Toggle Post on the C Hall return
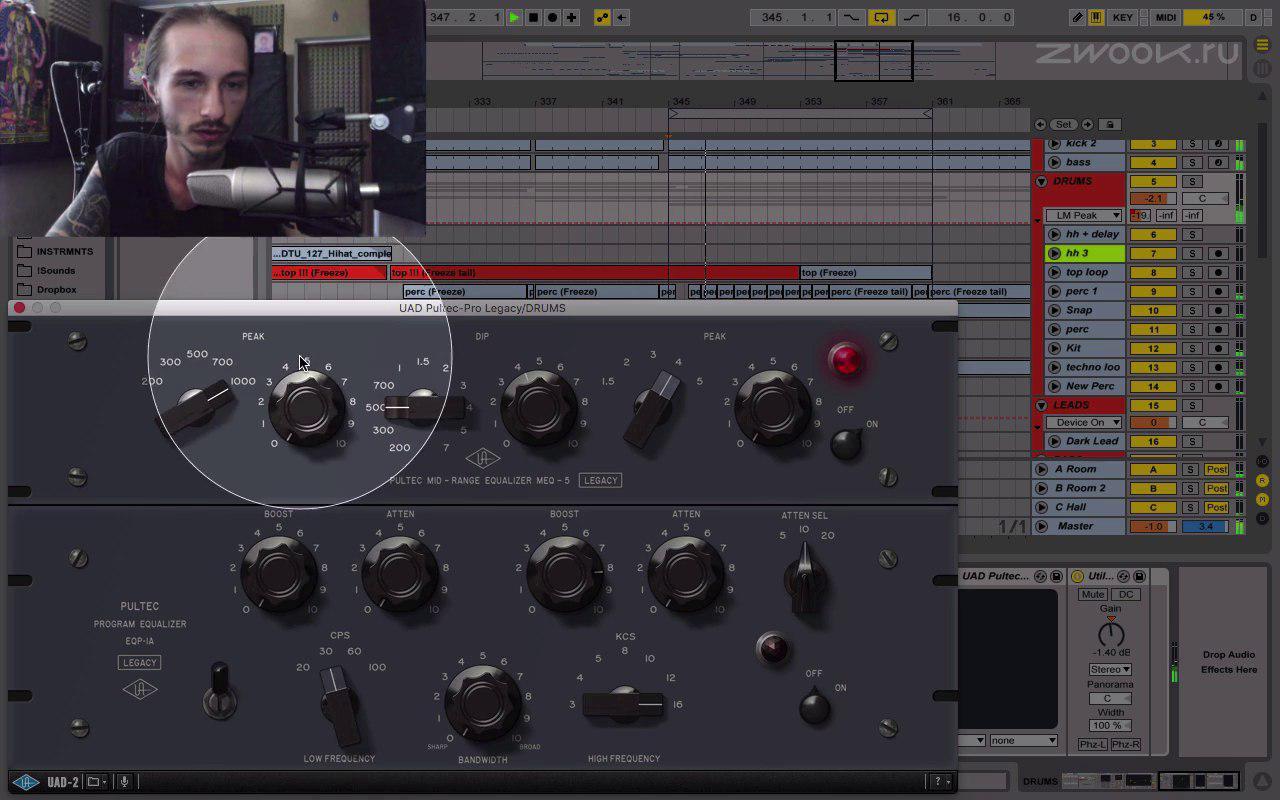1280x800 pixels. [1217, 507]
